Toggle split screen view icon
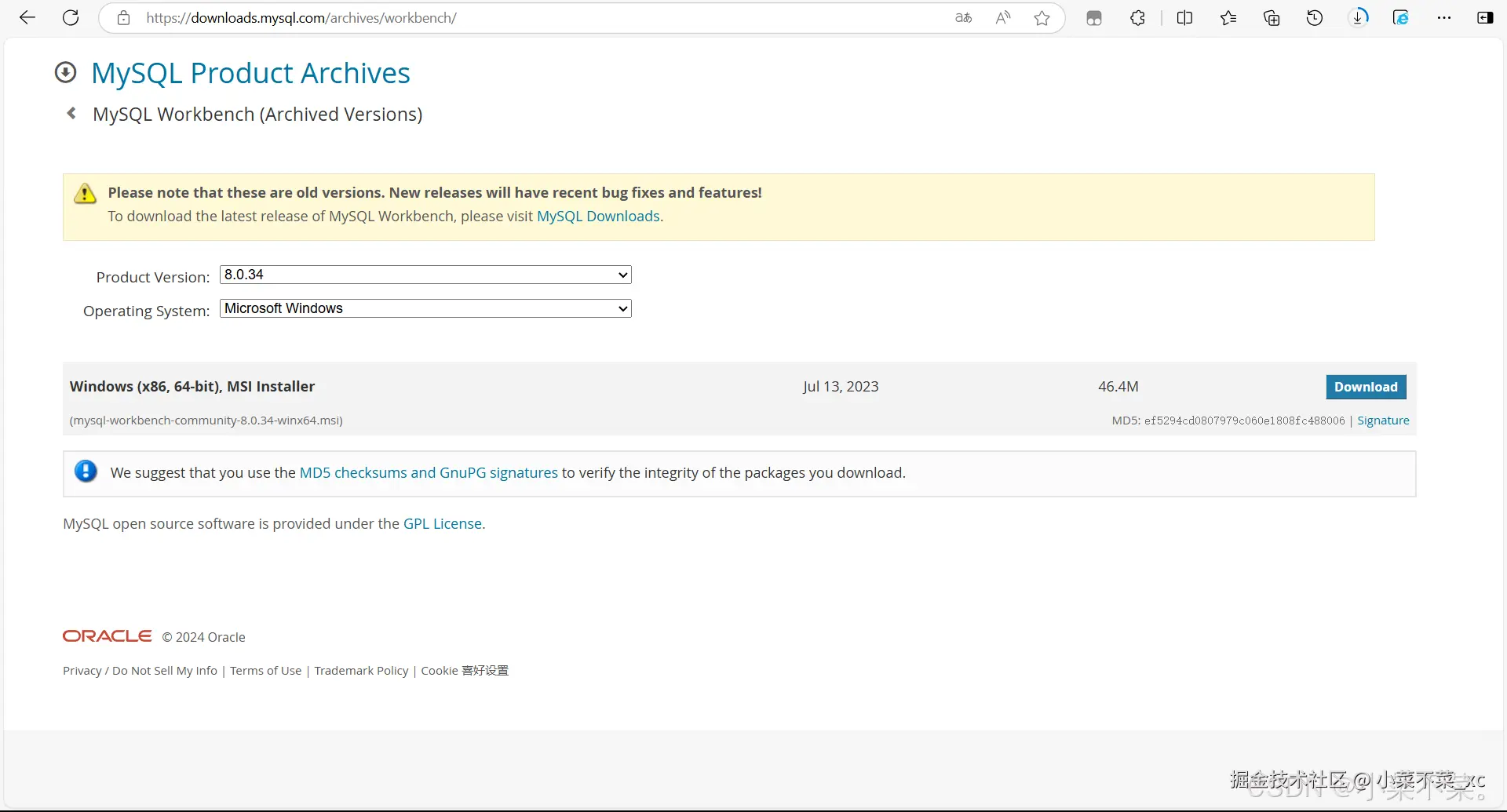 point(1184,18)
